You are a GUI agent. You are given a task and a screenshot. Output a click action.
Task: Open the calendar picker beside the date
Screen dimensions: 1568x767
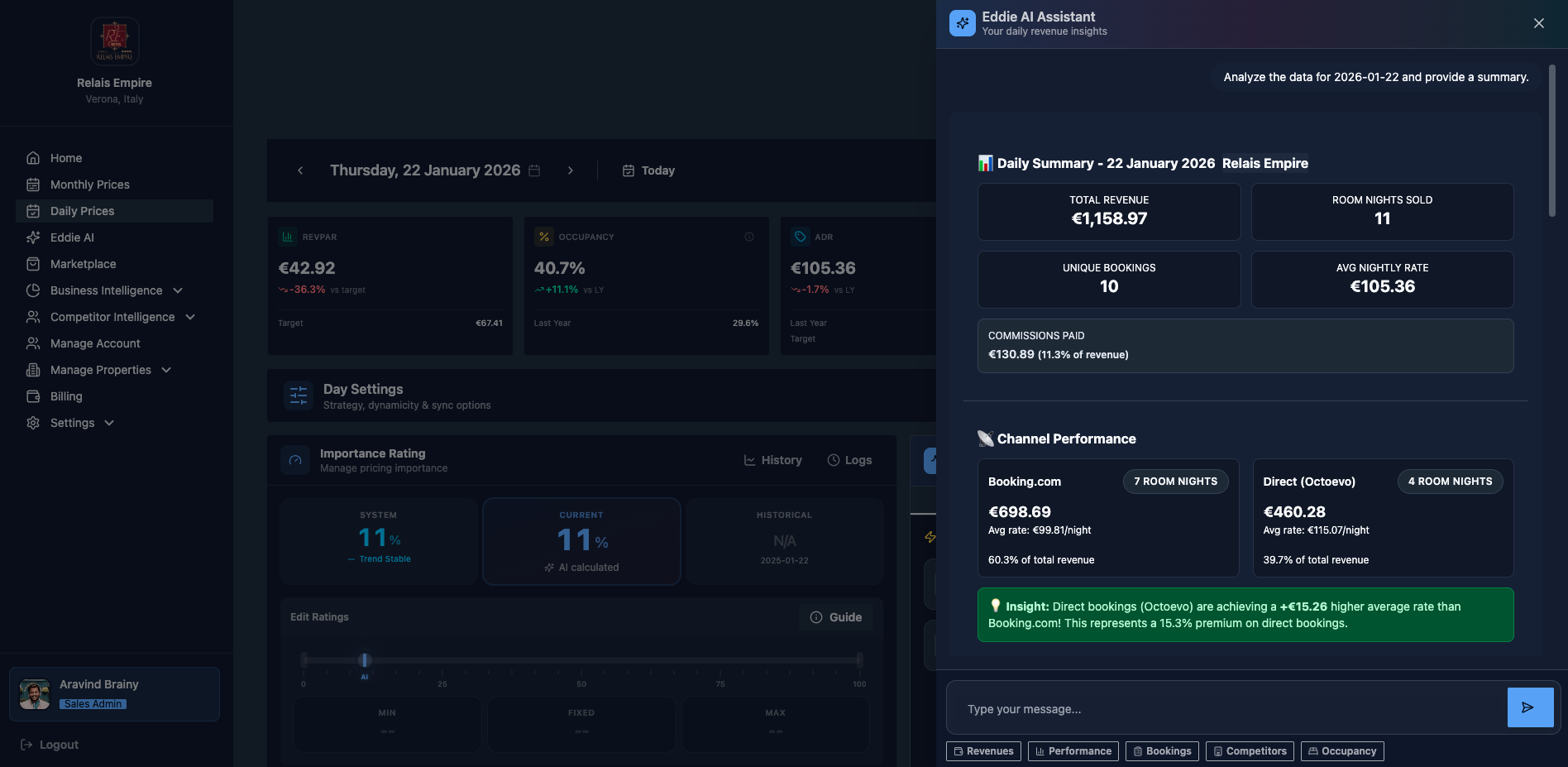534,170
